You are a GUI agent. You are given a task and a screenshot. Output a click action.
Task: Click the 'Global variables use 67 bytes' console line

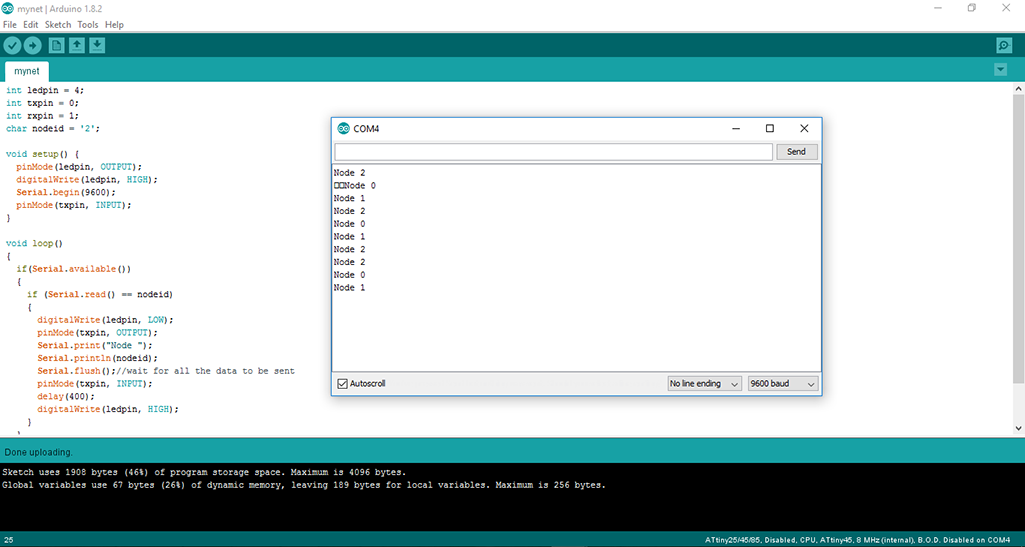click(x=304, y=485)
